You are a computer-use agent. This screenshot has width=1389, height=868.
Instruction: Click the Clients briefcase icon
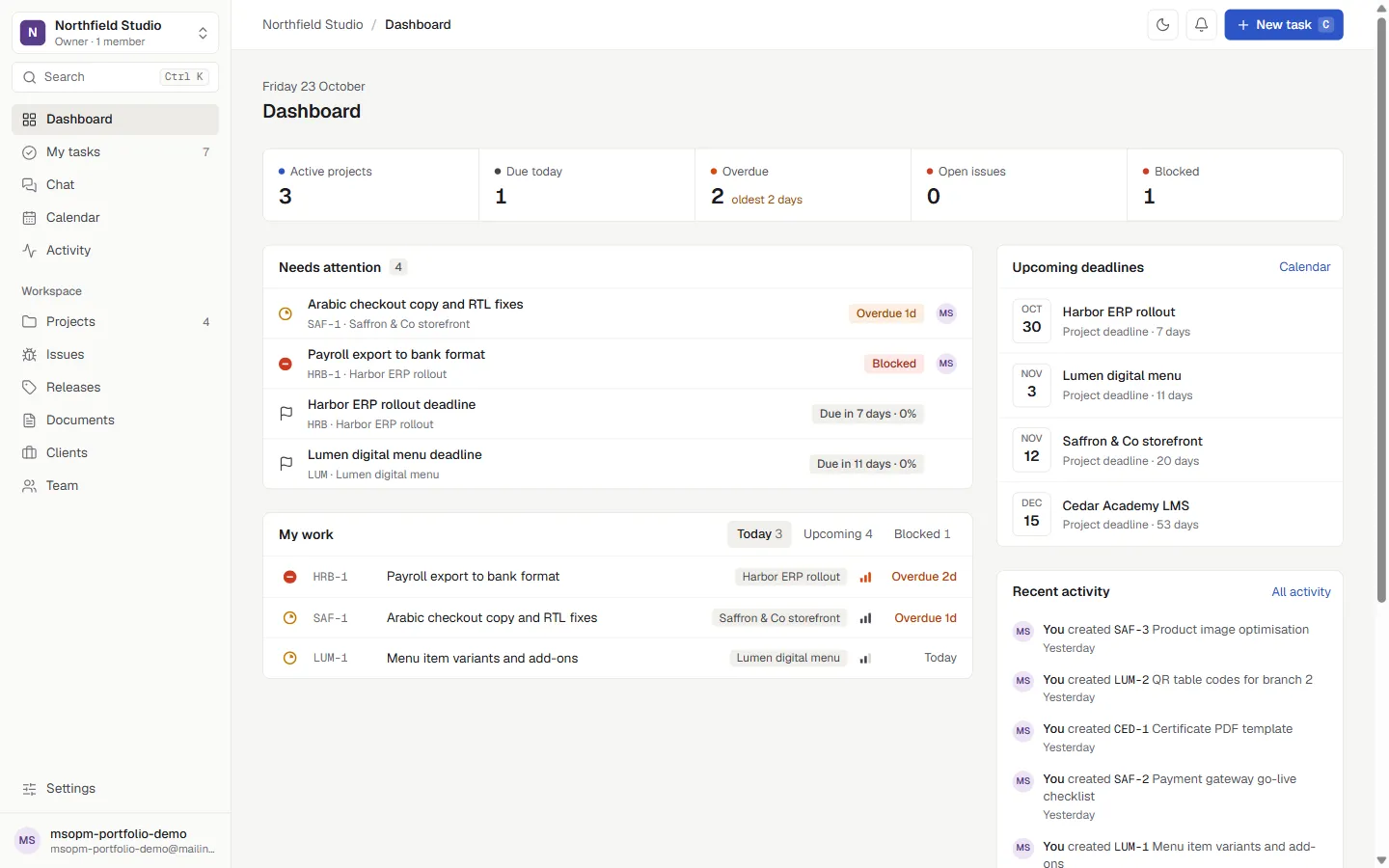click(x=29, y=453)
